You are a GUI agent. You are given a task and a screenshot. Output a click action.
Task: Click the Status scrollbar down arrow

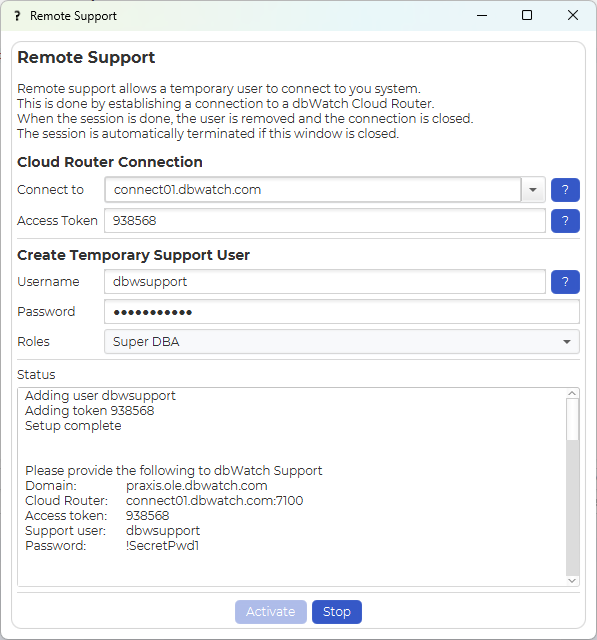pos(572,580)
